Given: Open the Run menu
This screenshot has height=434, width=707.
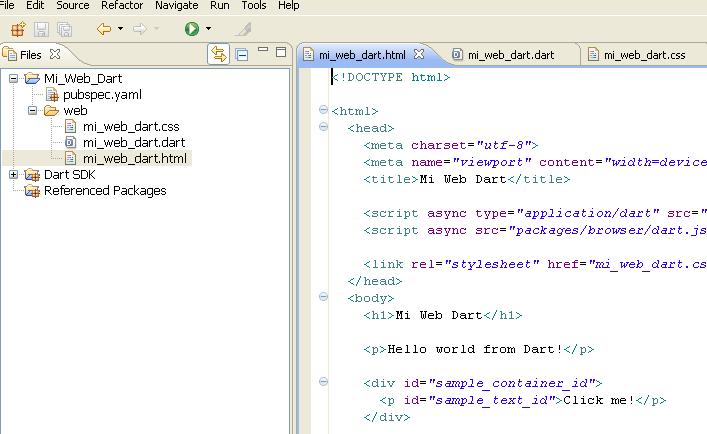Looking at the screenshot, I should [220, 5].
